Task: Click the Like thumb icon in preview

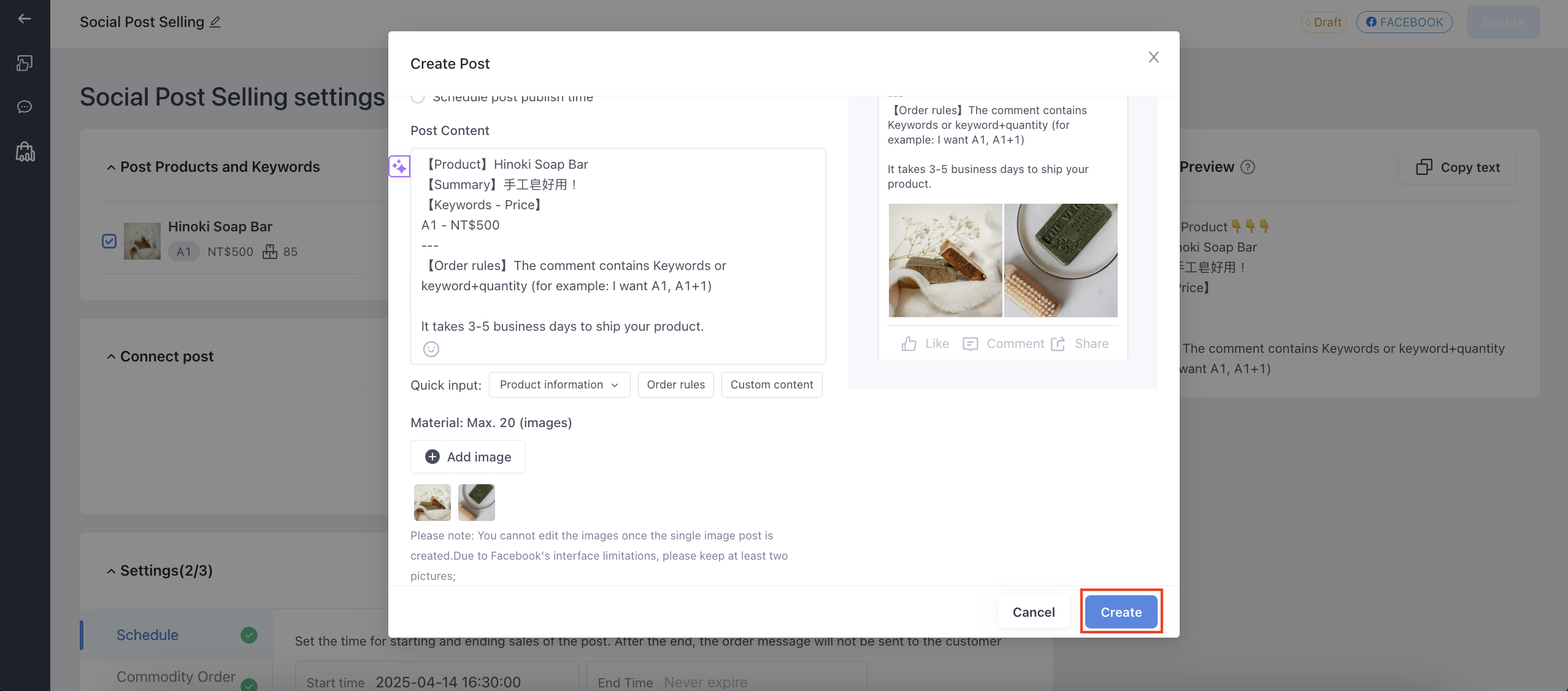Action: coord(909,344)
